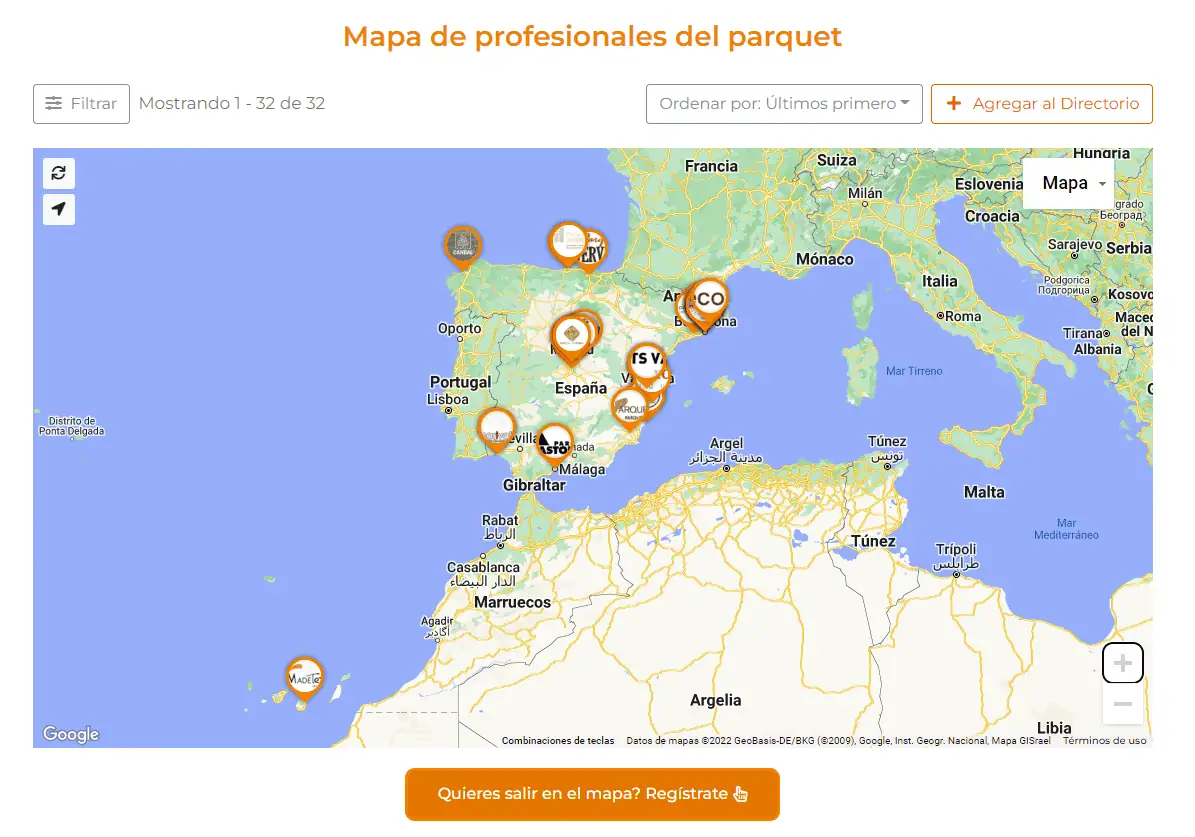Select the Barcelona marker cluster

(708, 299)
